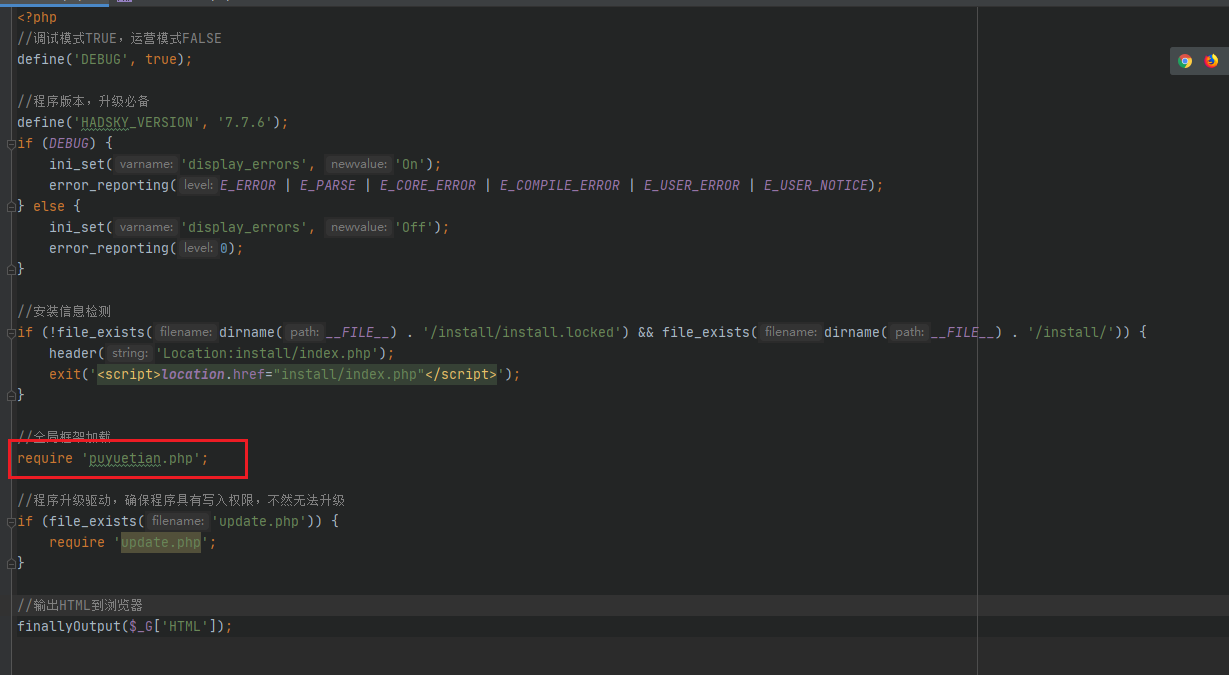The image size is (1229, 675).
Task: Open the highlighted 'update.php' require target
Action: 161,542
